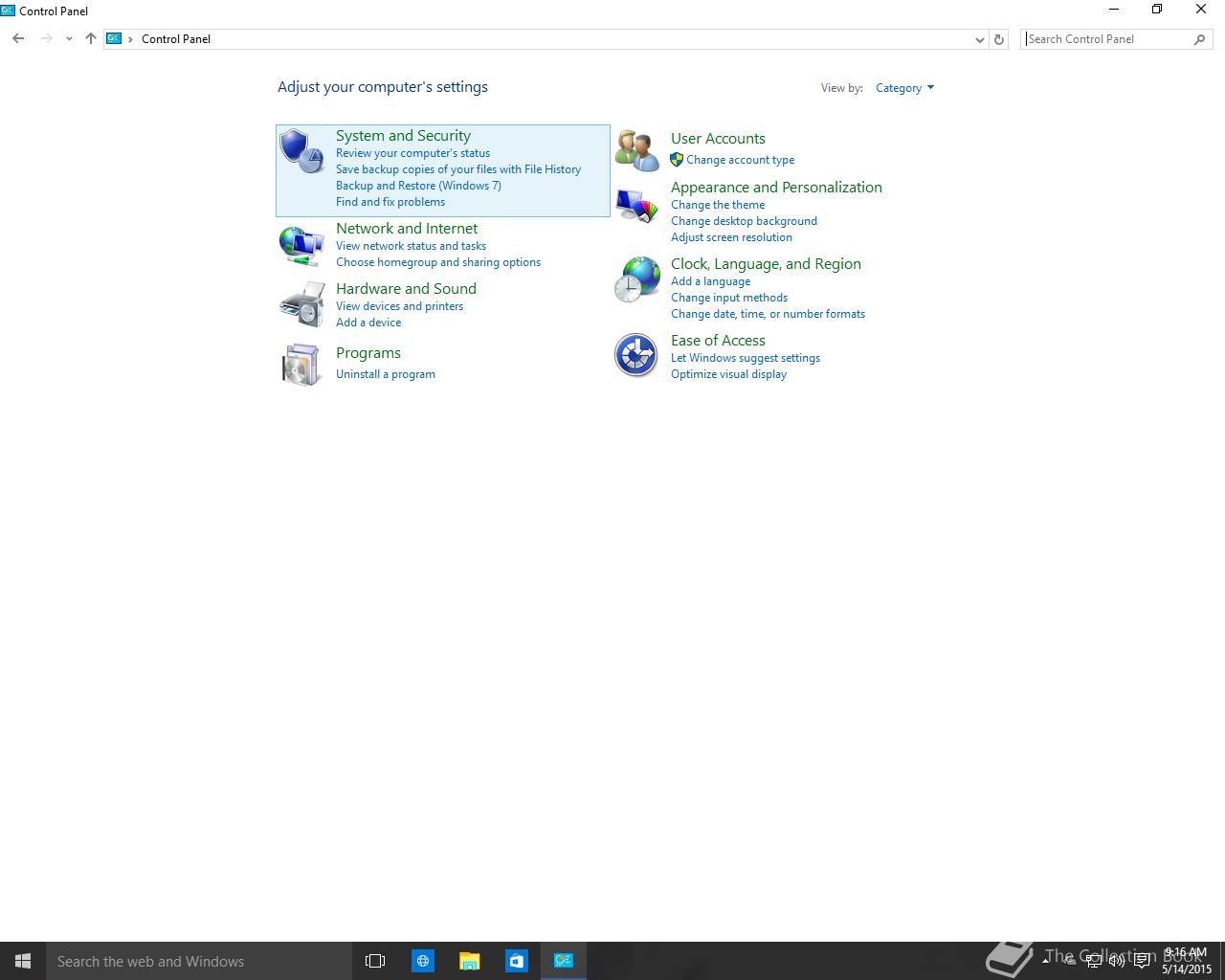This screenshot has width=1225, height=980.
Task: Click the Control Panel breadcrumb in address bar
Action: coord(176,39)
